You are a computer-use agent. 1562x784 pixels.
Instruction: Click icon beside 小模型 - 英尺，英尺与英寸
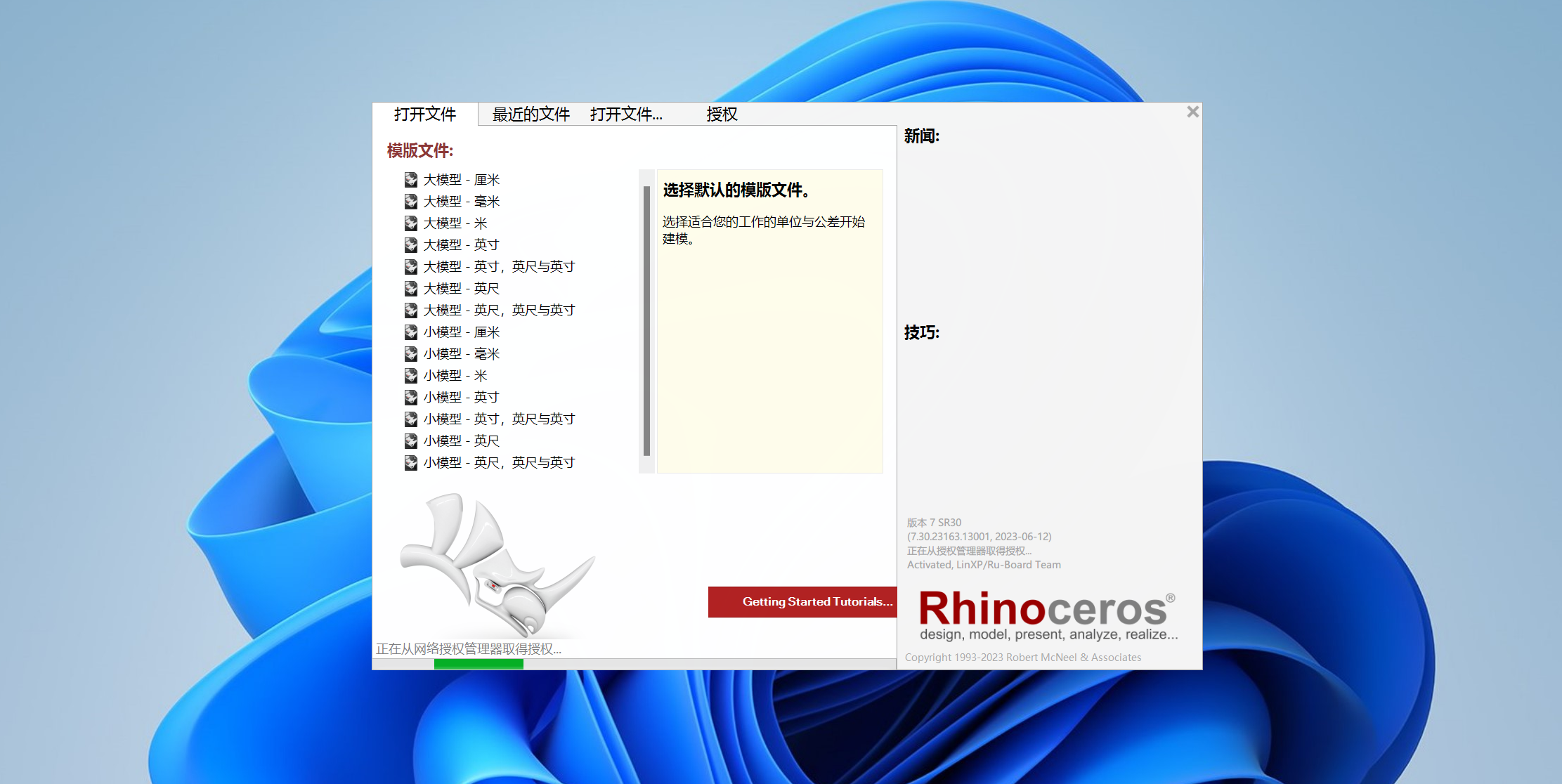click(x=411, y=463)
